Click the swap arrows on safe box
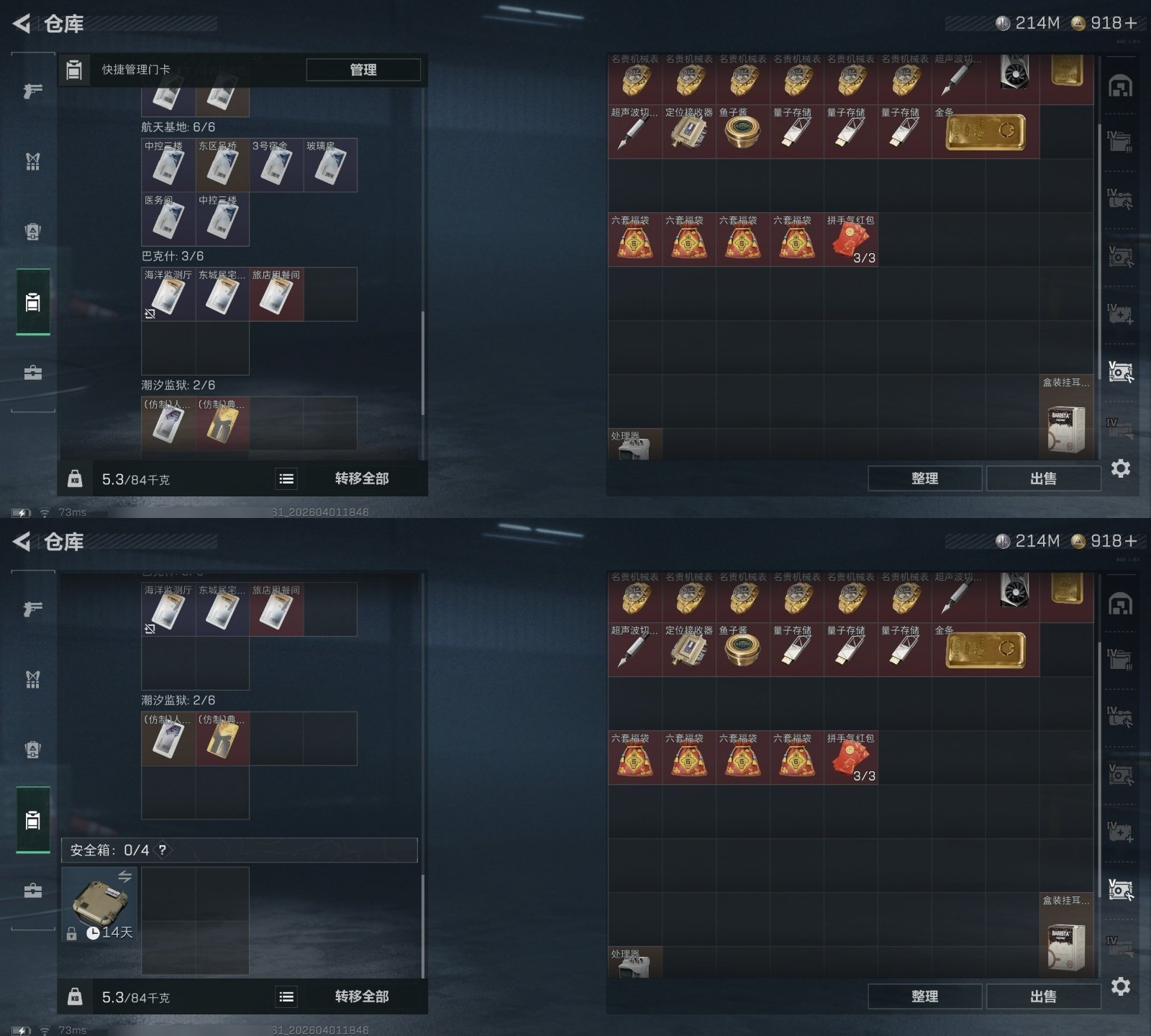The height and width of the screenshot is (1036, 1151). pos(124,876)
